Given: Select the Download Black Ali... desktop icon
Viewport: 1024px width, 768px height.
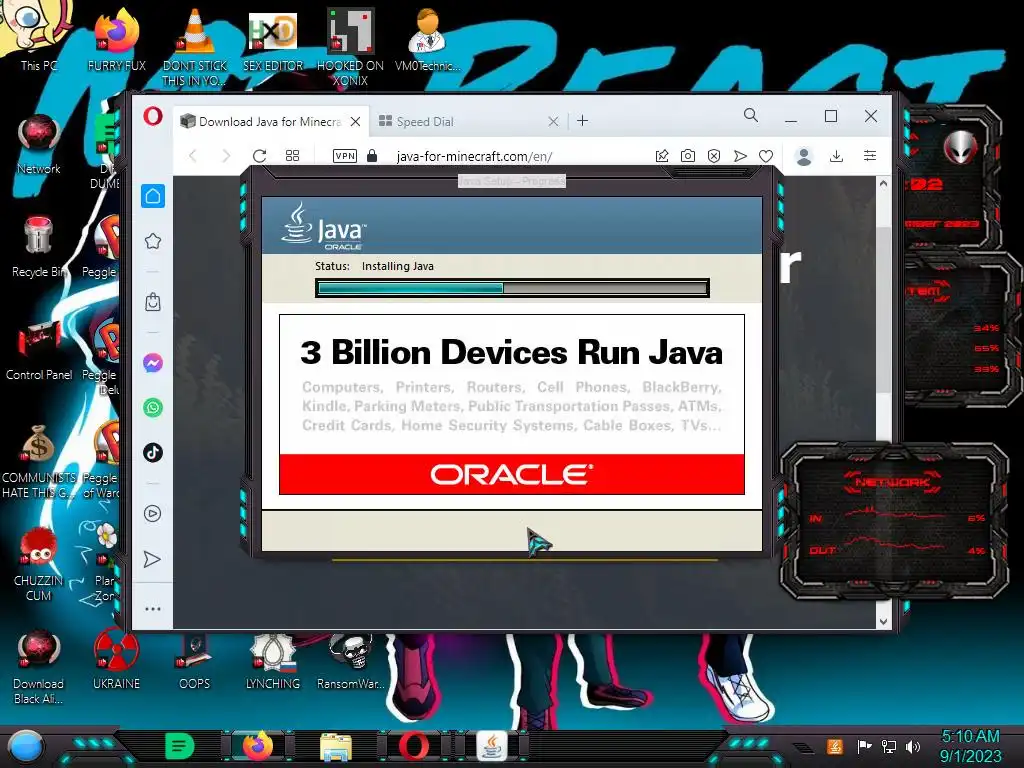Looking at the screenshot, I should tap(39, 667).
